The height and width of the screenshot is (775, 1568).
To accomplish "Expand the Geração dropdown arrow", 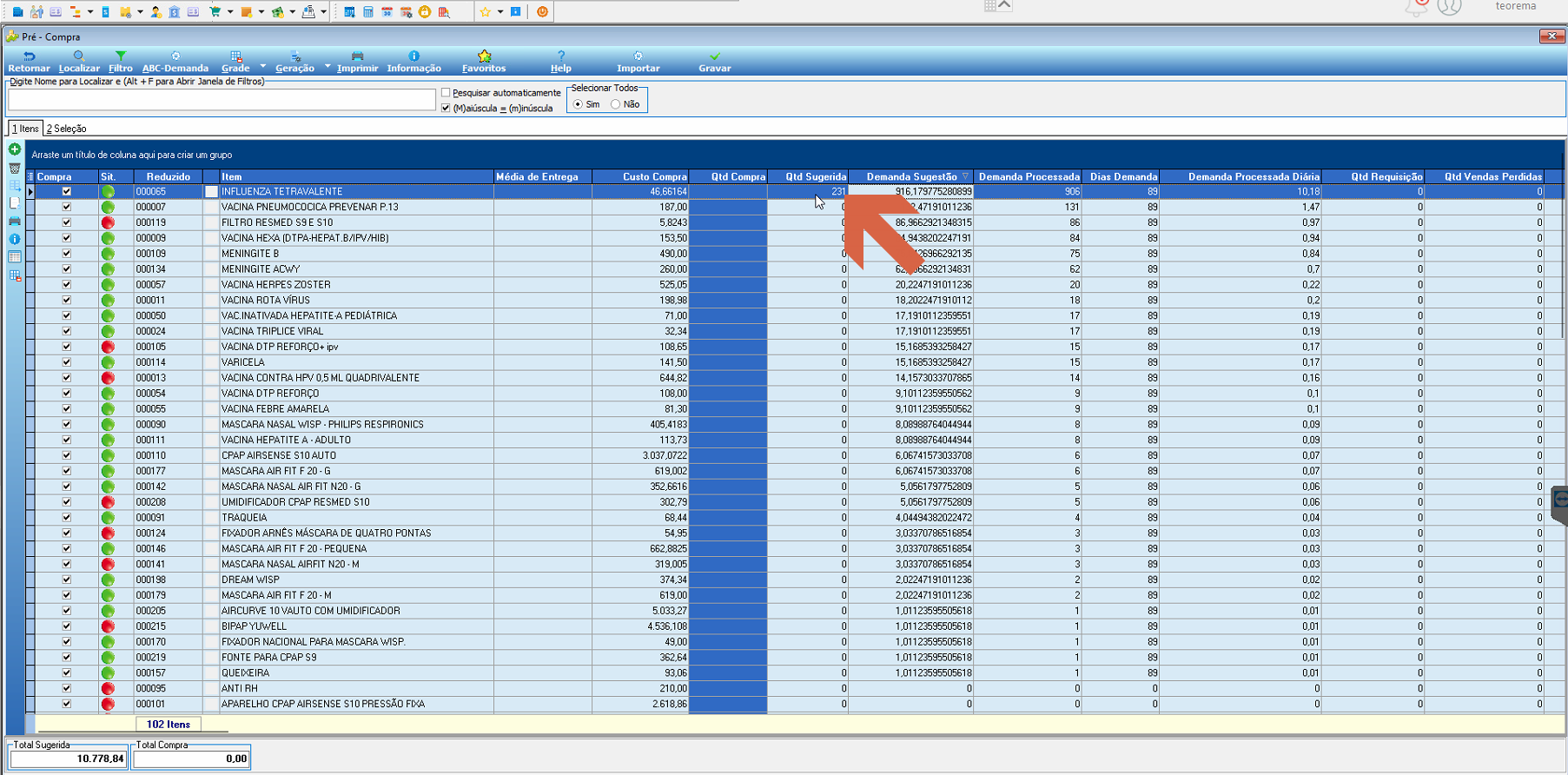I will (x=327, y=65).
